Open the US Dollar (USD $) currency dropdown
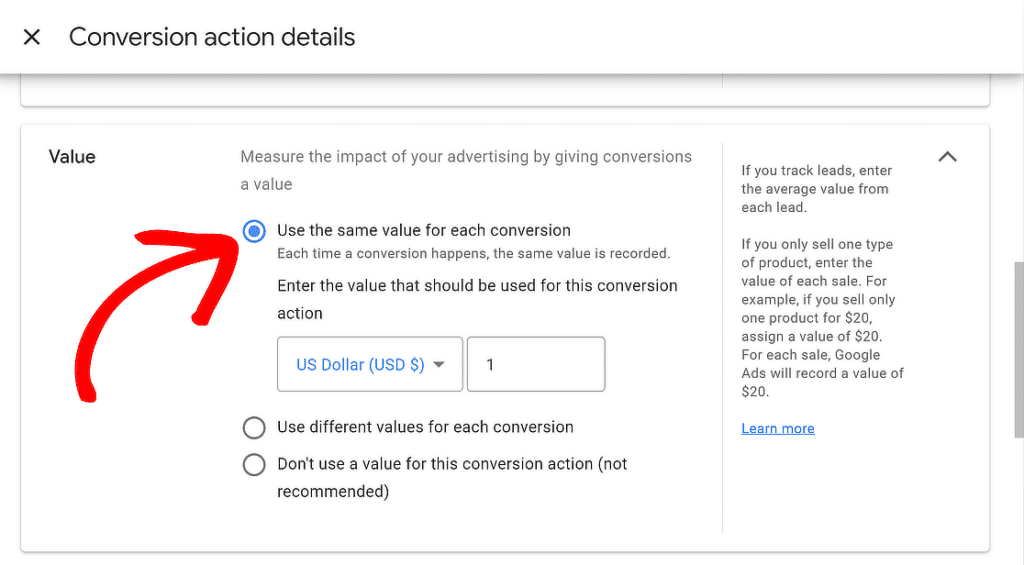This screenshot has height=565, width=1024. [370, 364]
